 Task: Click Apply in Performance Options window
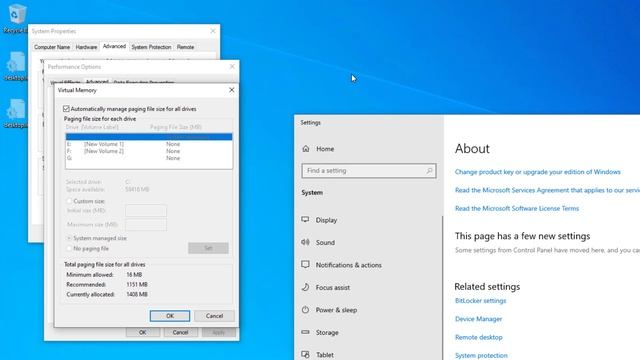click(218, 332)
